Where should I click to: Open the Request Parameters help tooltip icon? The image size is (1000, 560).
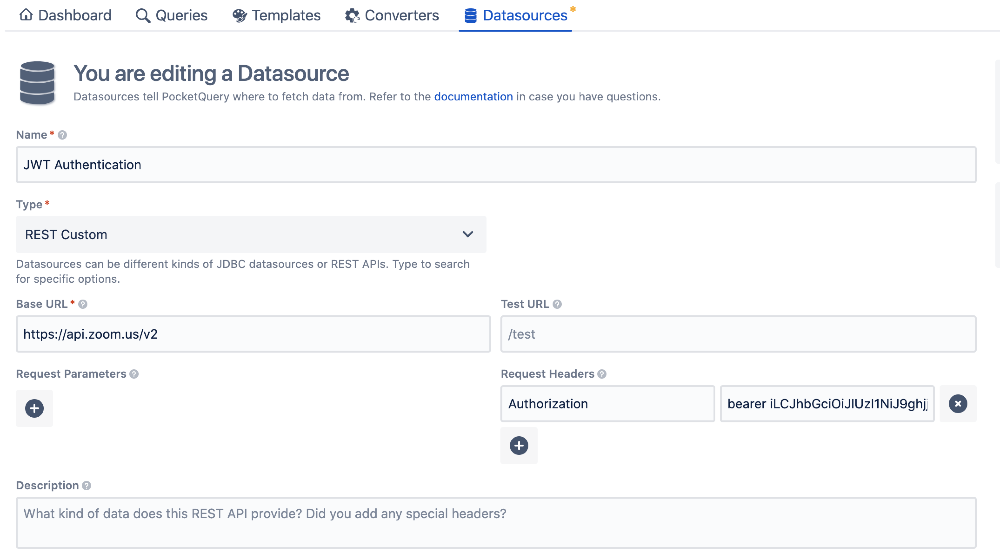(x=134, y=374)
